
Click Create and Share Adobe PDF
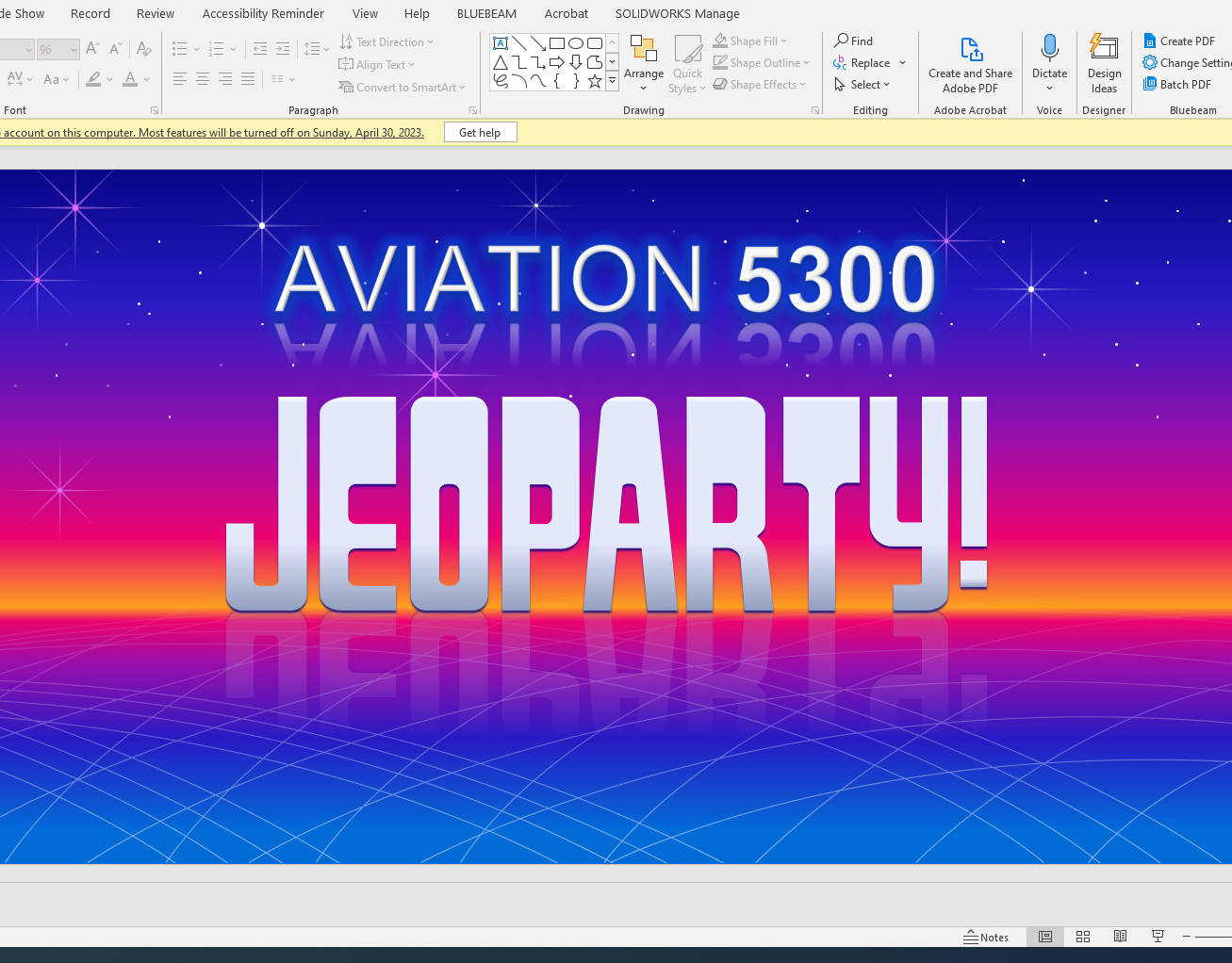pos(970,63)
